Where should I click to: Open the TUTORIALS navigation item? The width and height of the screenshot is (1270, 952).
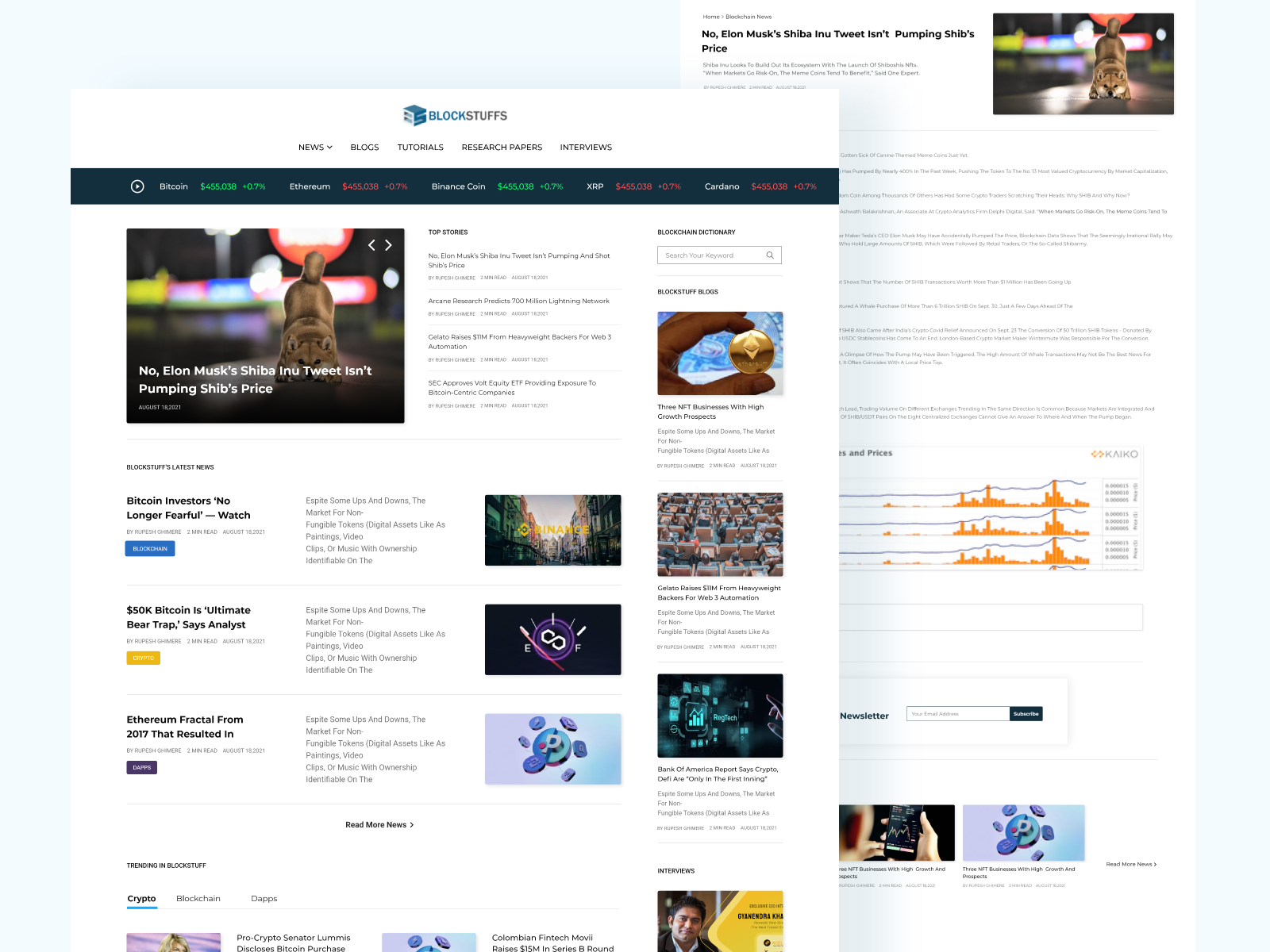click(x=420, y=147)
